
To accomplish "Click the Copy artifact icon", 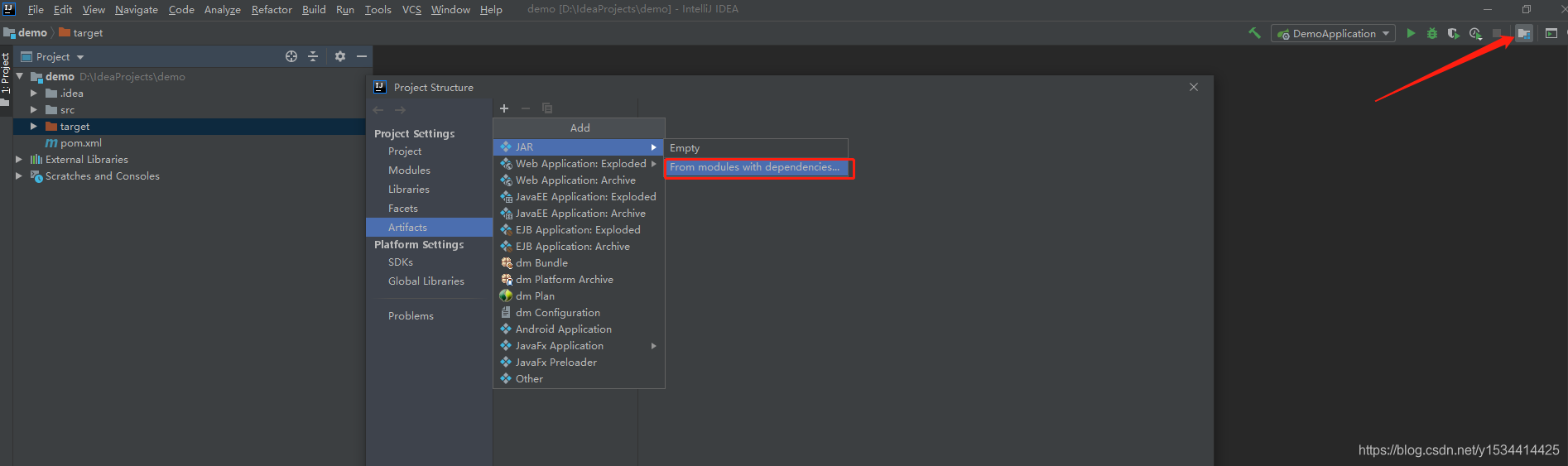I will click(547, 108).
